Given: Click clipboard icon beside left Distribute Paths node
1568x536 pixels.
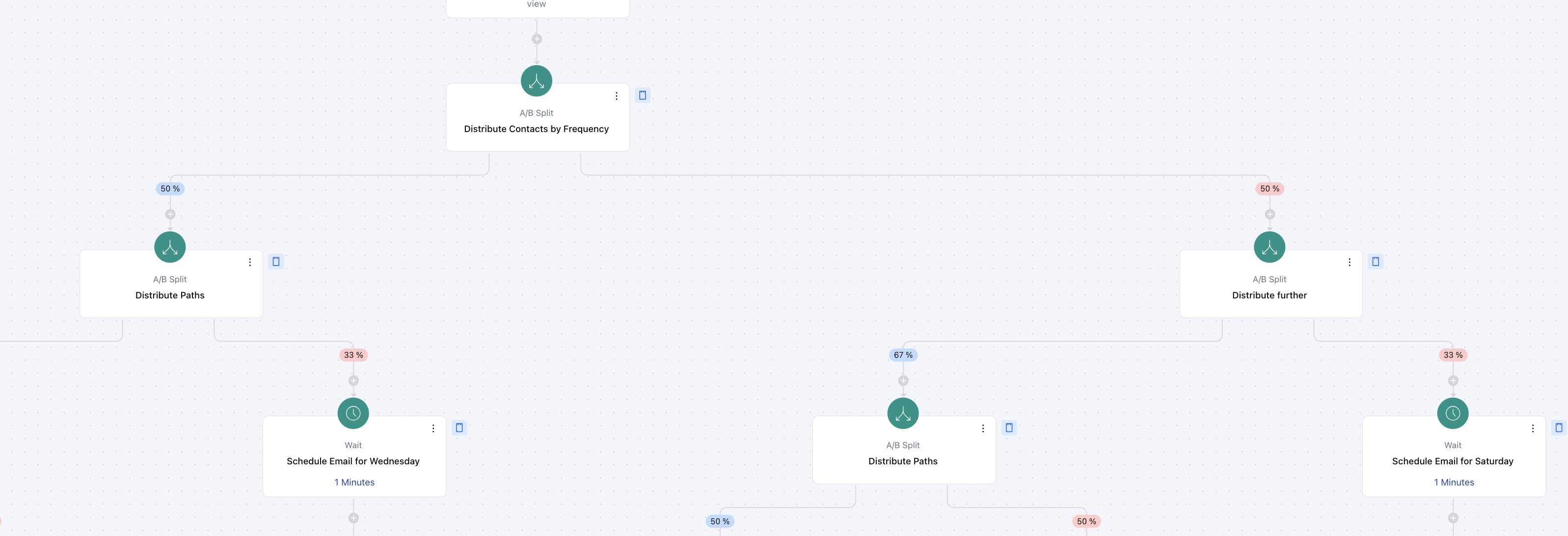Looking at the screenshot, I should click(276, 262).
